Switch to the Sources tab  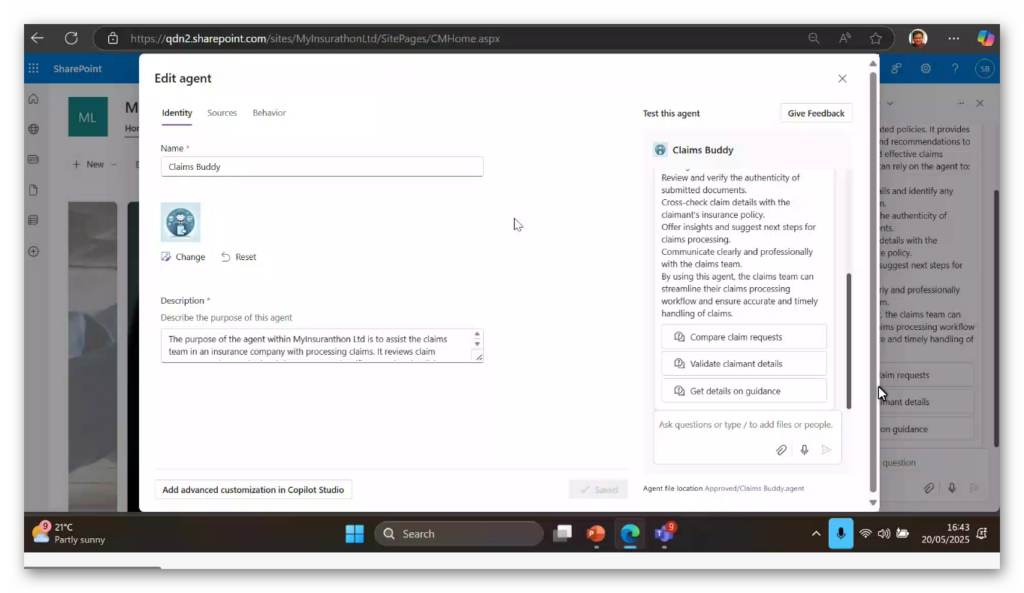pos(221,112)
